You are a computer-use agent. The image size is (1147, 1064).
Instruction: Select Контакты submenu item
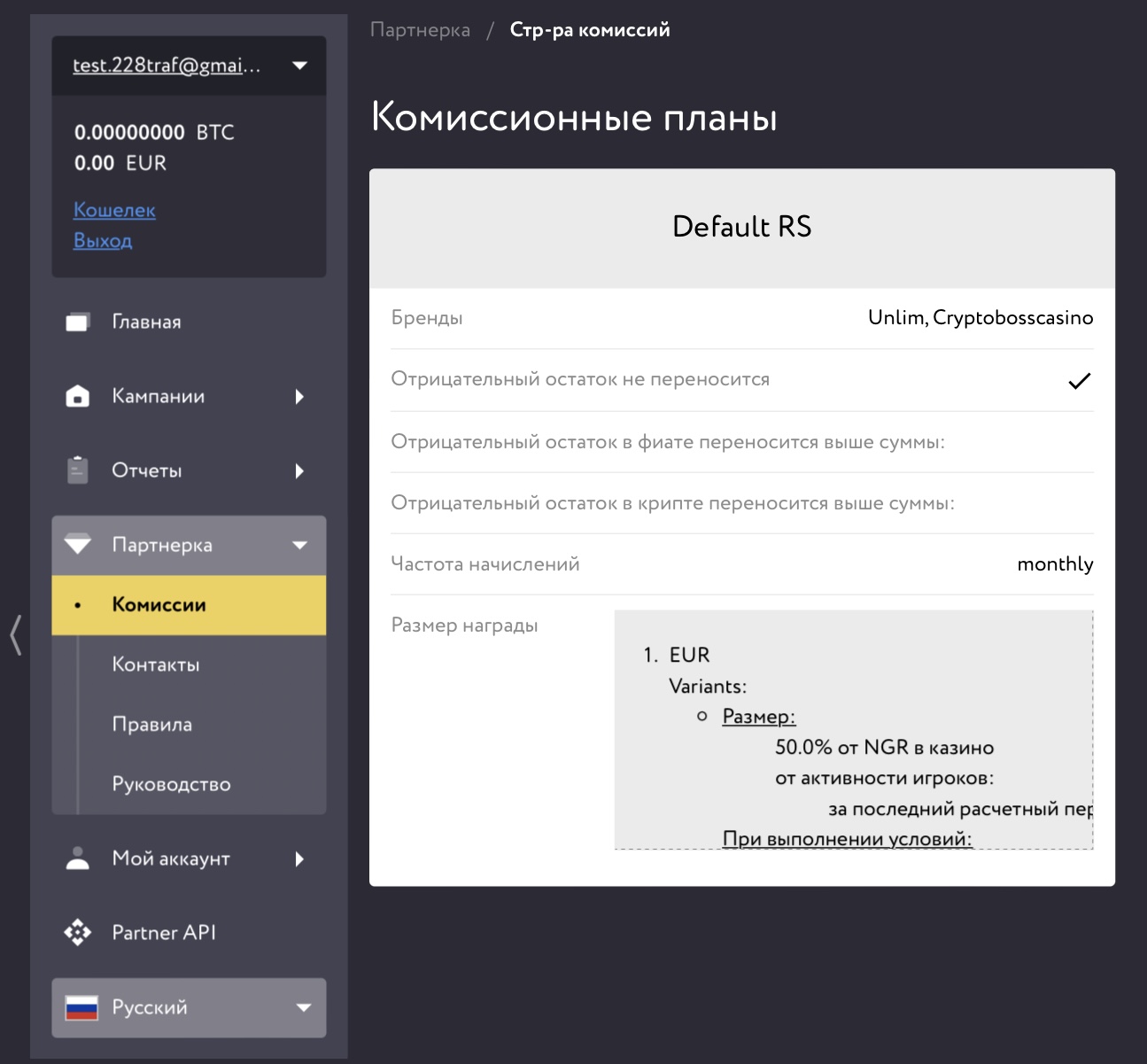189,664
